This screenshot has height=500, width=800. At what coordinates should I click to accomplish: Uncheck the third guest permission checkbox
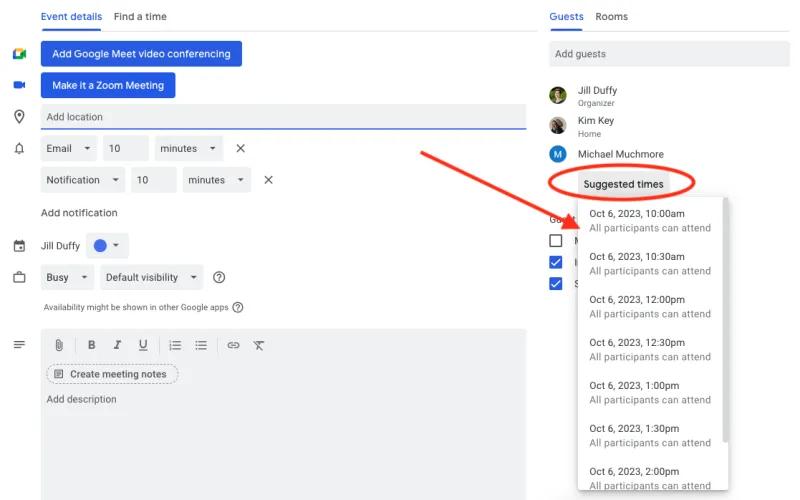[x=556, y=283]
